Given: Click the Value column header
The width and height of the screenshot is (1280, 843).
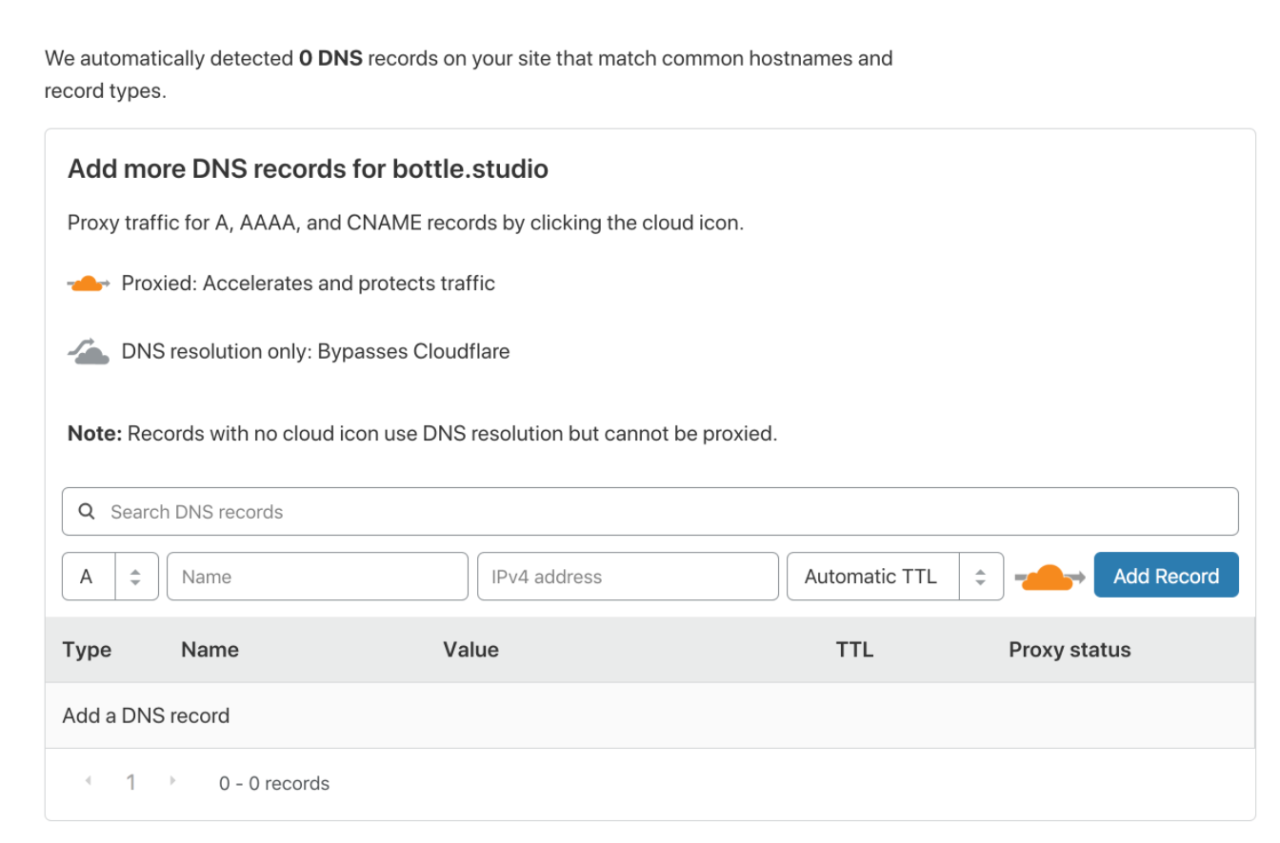Looking at the screenshot, I should 471,650.
